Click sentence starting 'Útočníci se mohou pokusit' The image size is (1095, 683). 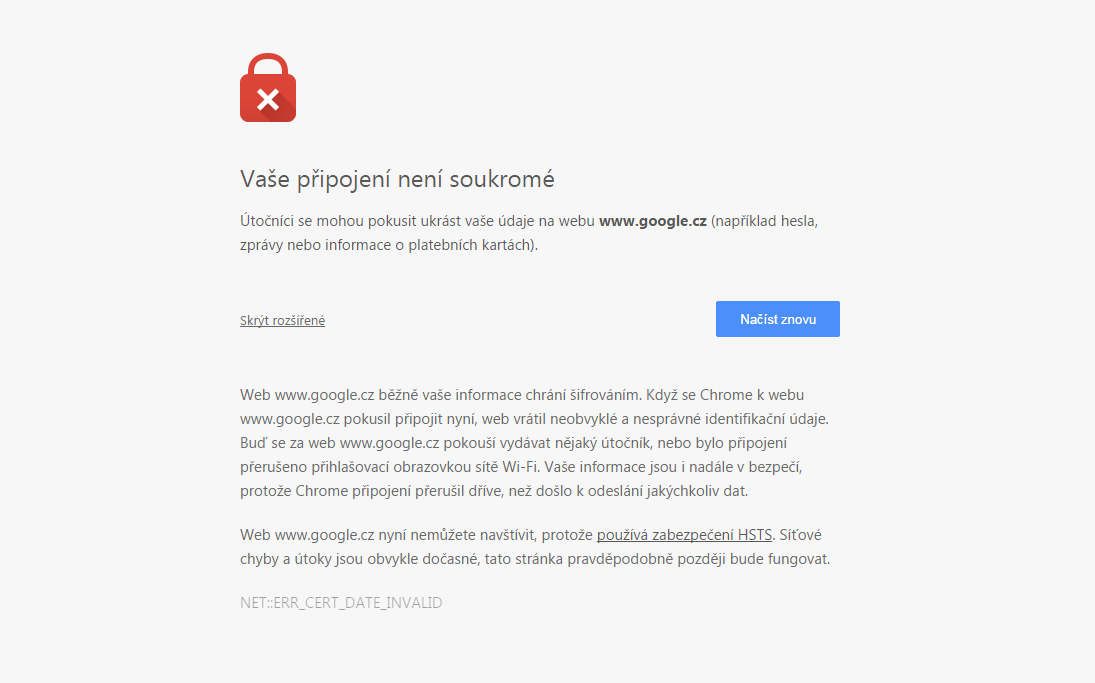(529, 233)
